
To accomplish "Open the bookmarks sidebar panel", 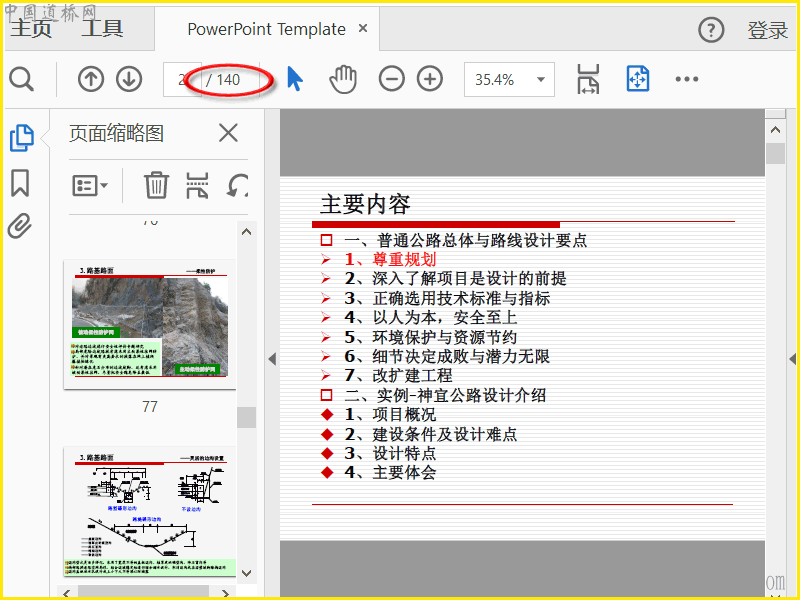I will point(20,183).
